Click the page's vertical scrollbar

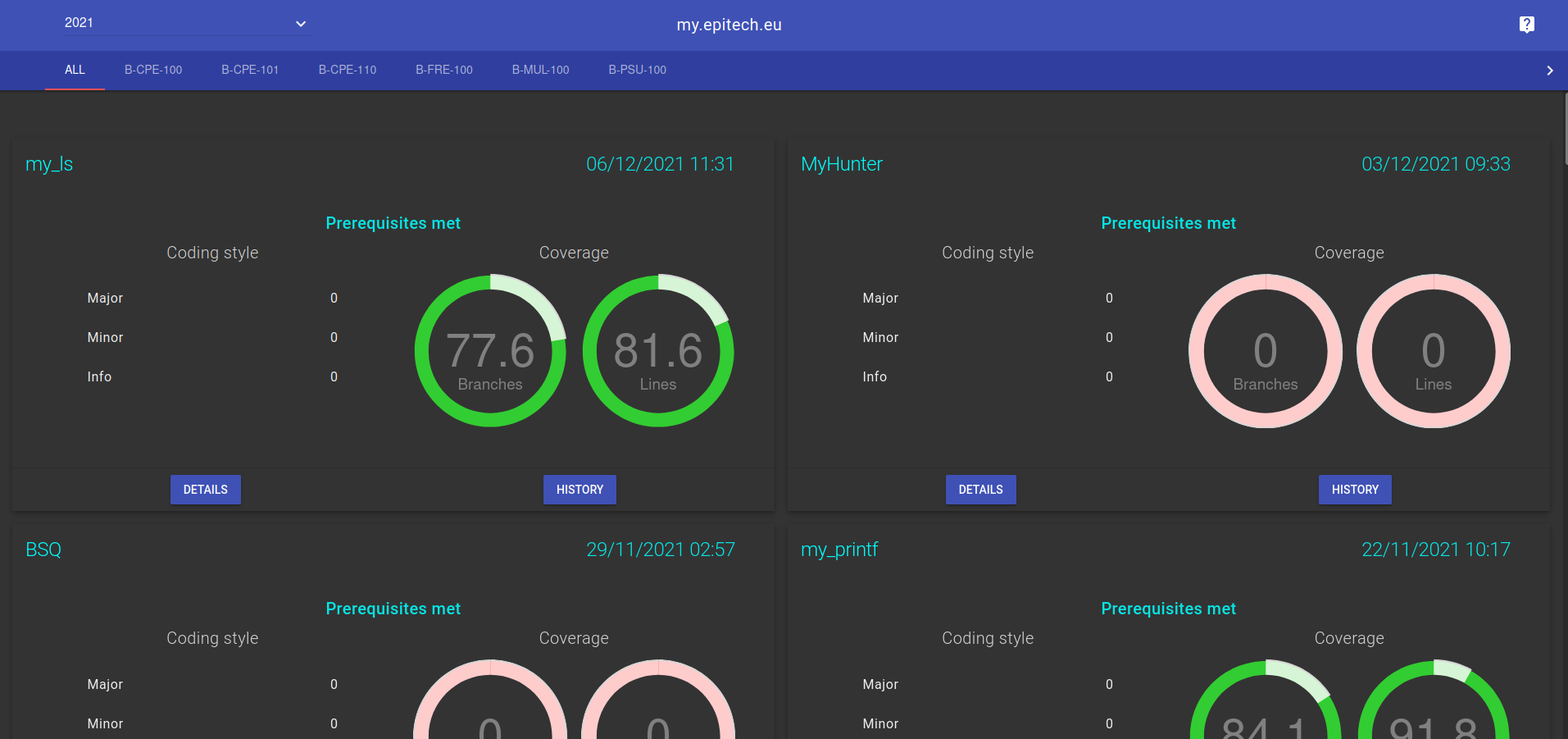pos(1564,131)
